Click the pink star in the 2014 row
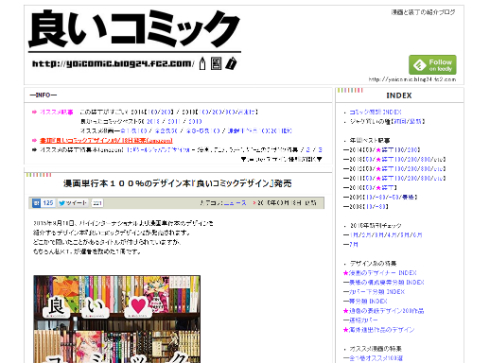Screen dimensions: 490x363 click(x=378, y=150)
